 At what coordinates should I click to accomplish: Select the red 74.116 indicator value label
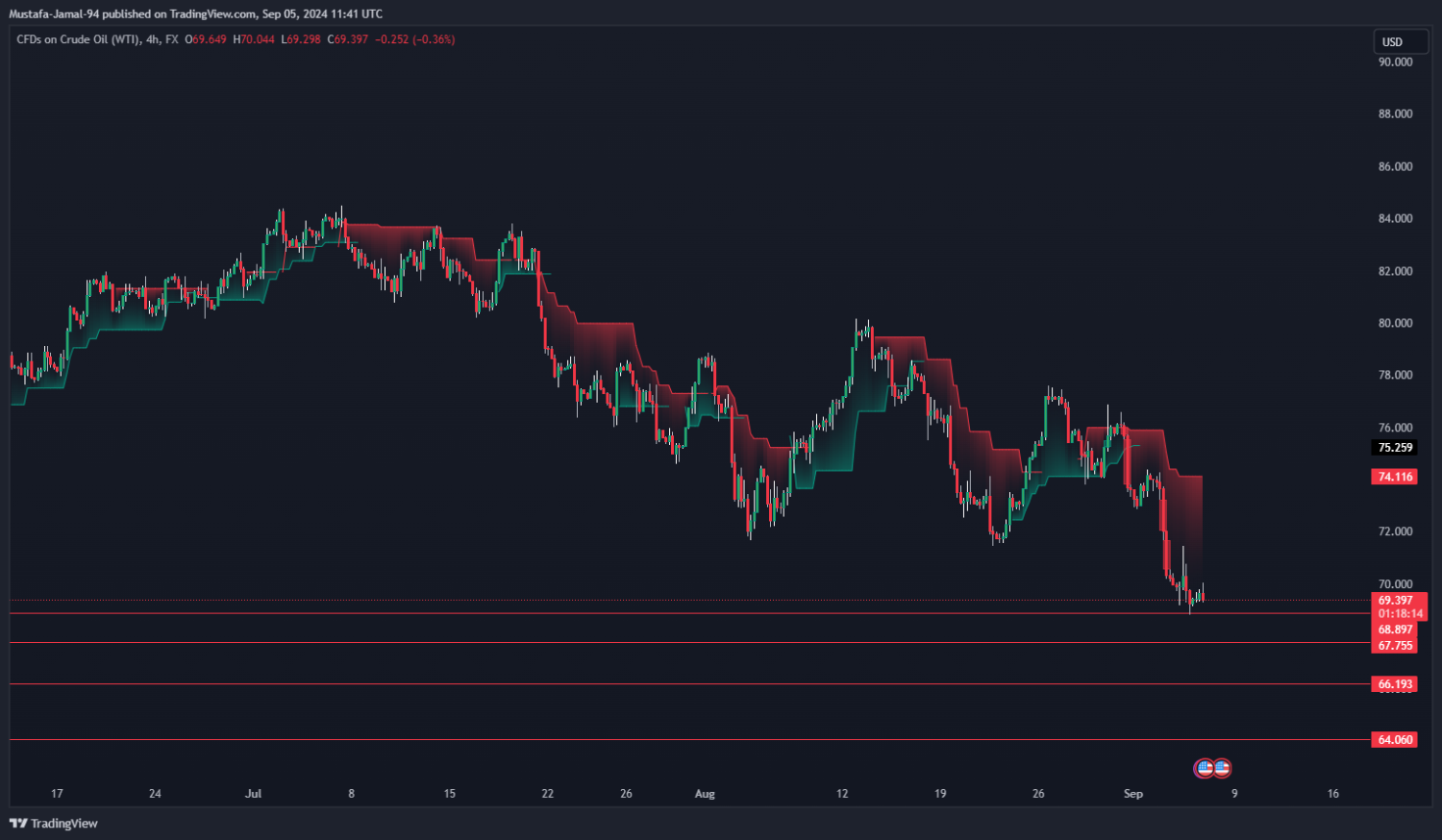coord(1395,477)
